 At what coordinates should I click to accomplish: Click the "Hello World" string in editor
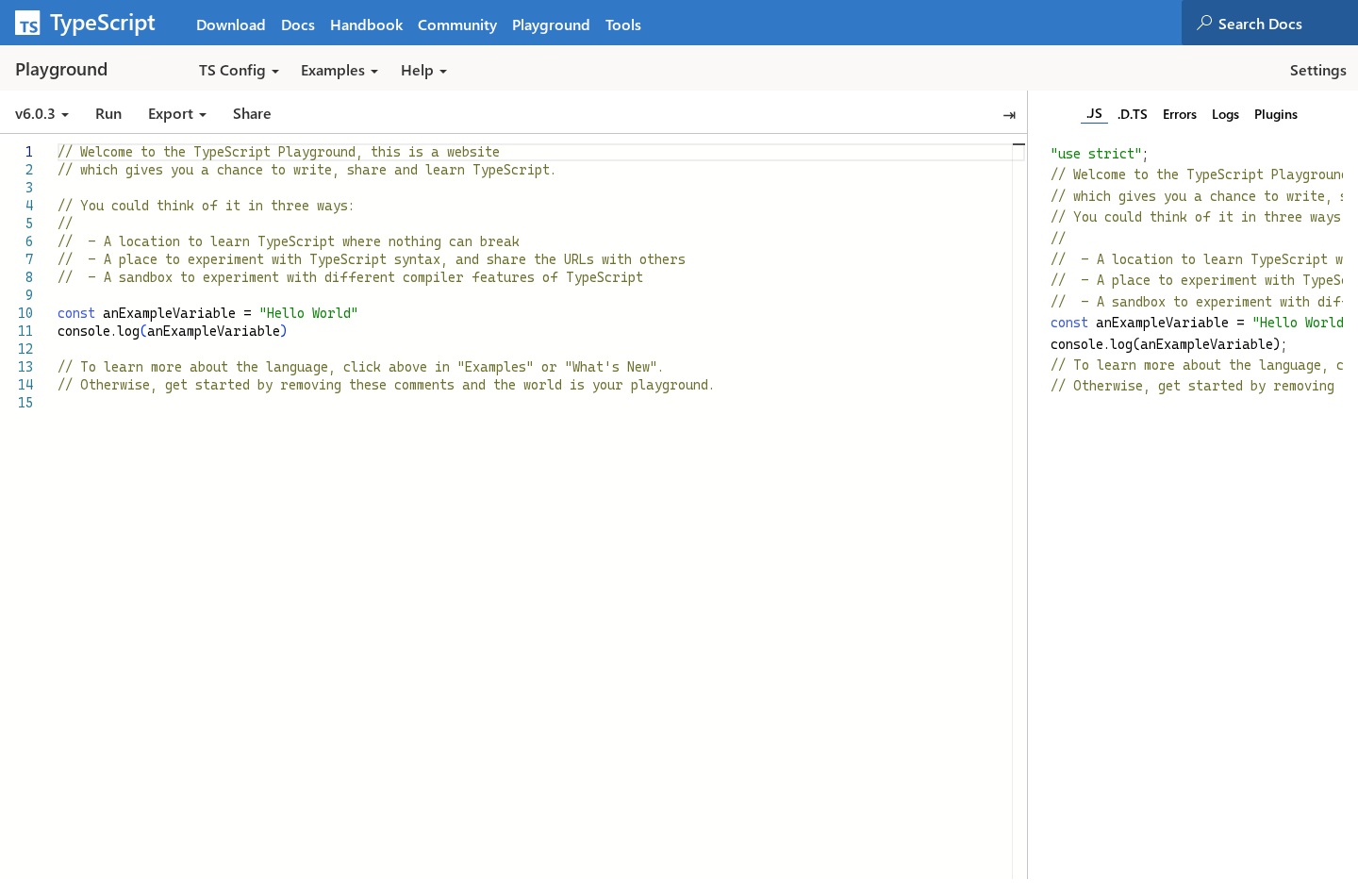tap(308, 313)
